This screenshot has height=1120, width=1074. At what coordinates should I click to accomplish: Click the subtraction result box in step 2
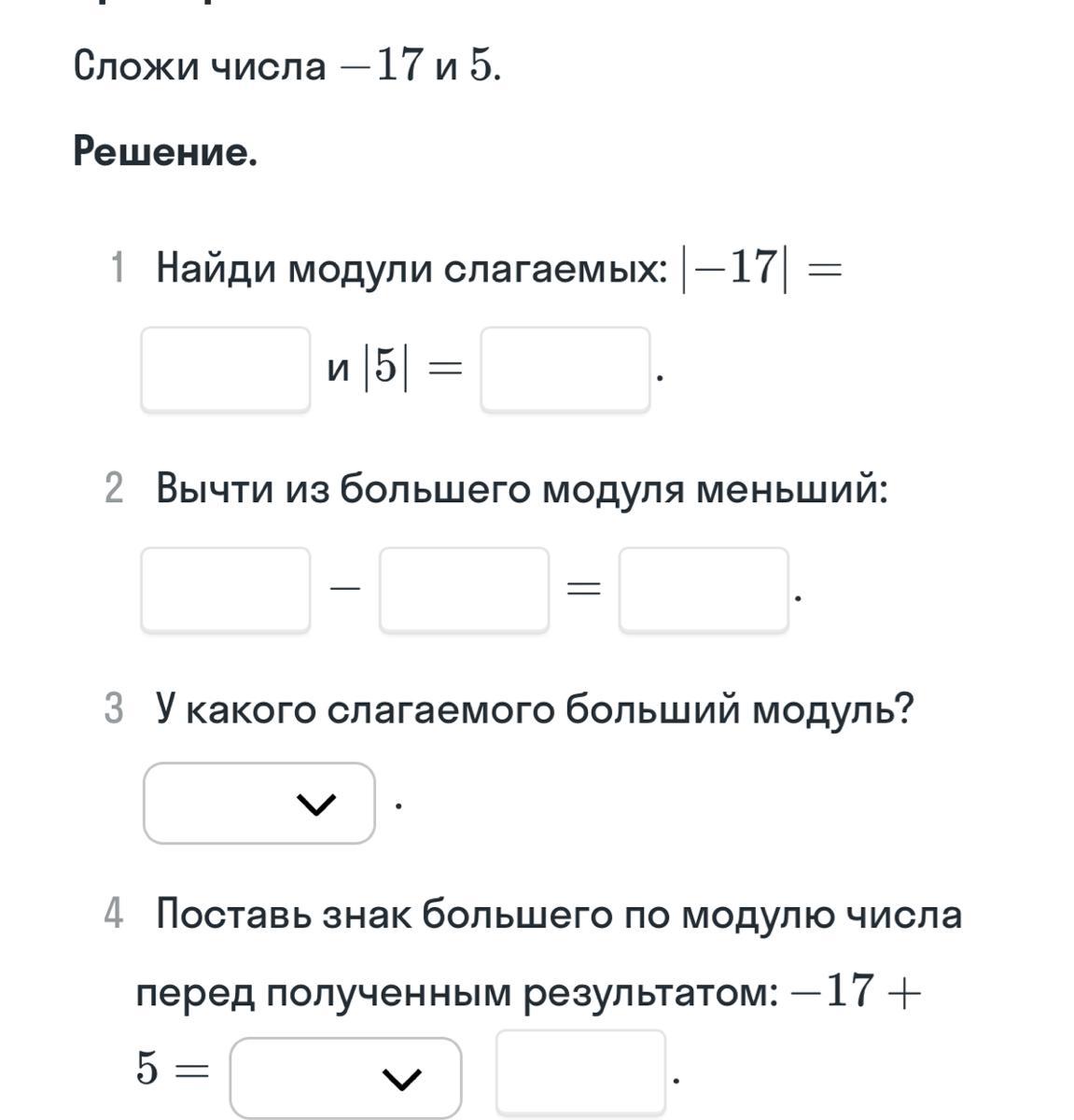[704, 589]
